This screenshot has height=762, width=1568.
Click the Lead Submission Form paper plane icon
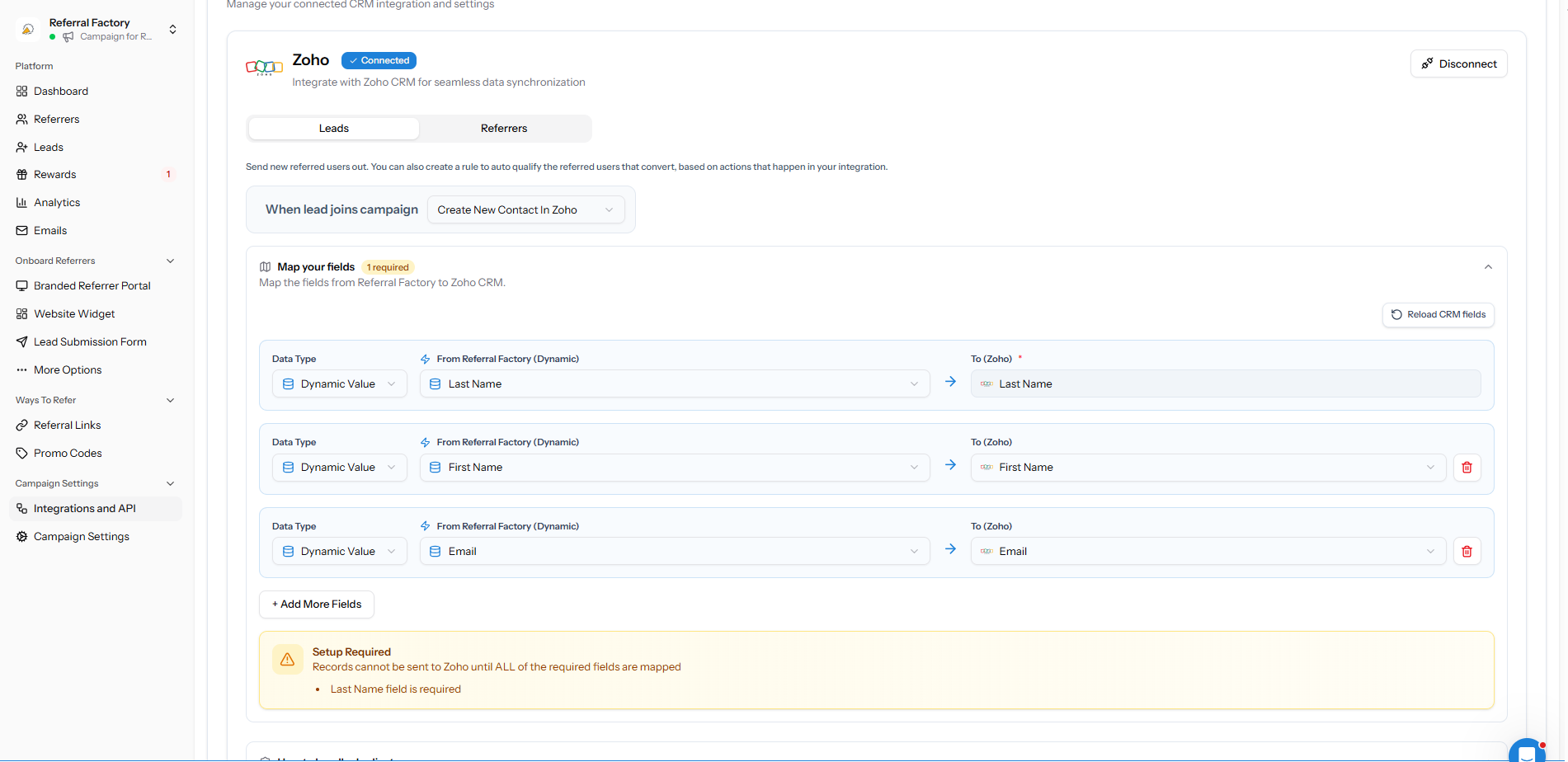[22, 342]
